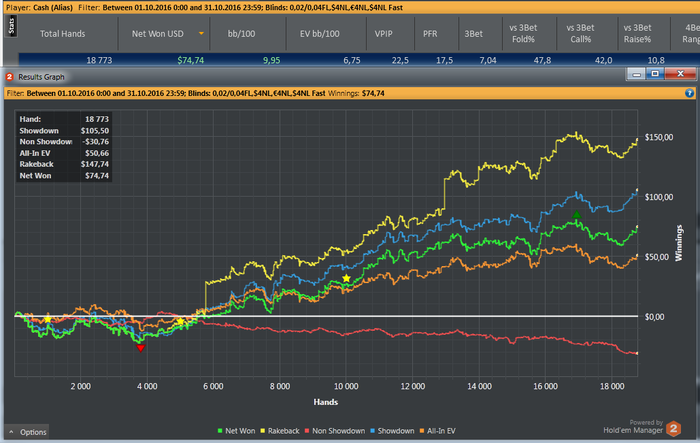The image size is (700, 443).
Task: Click the Showdown $105,50 summary row
Action: [x=64, y=131]
